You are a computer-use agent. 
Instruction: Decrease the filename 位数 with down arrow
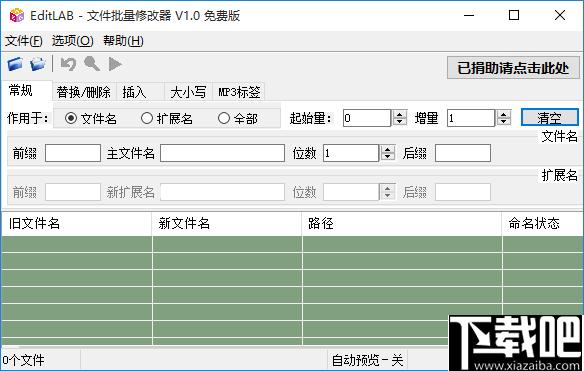[387, 157]
